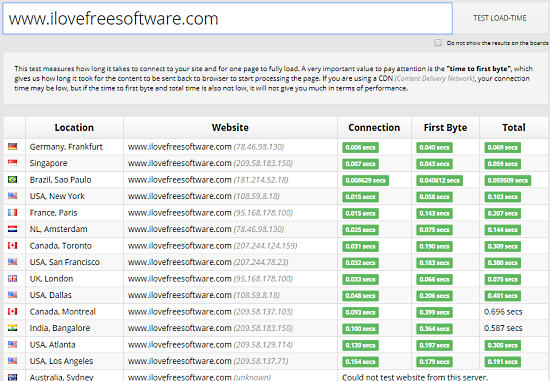Click the 0.040612 secs first byte badge
The height and width of the screenshot is (381, 550).
click(439, 180)
